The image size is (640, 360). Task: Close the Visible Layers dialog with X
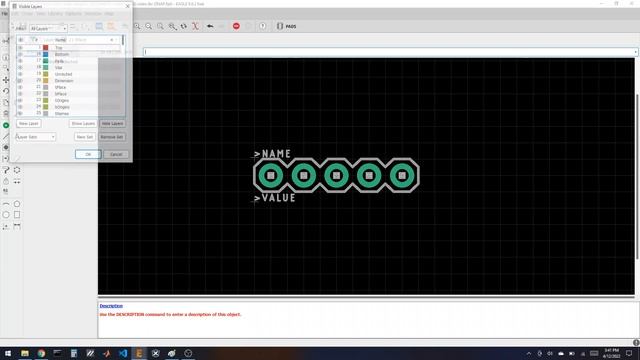[x=127, y=6]
